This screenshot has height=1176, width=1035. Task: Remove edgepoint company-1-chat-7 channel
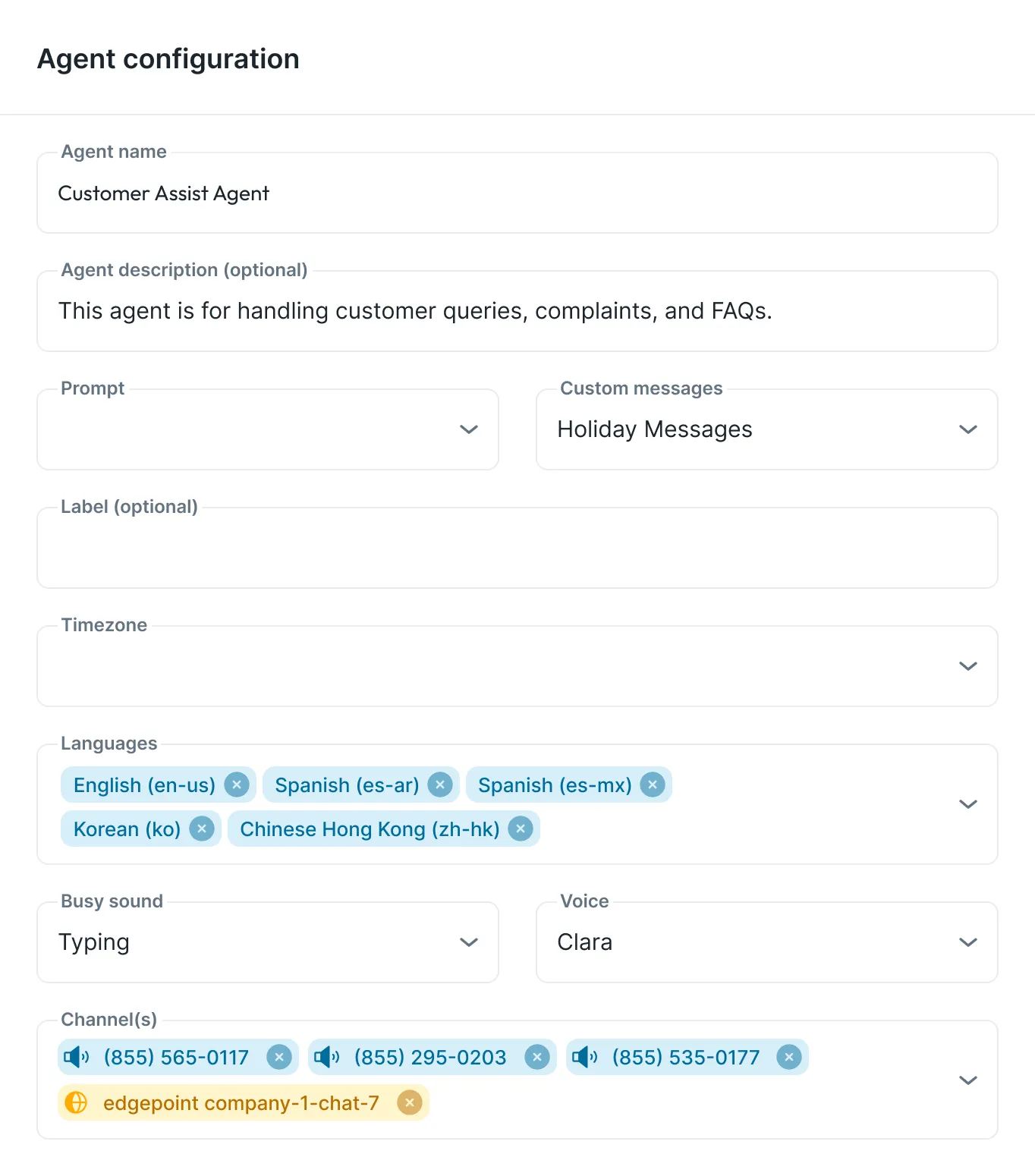click(410, 1102)
